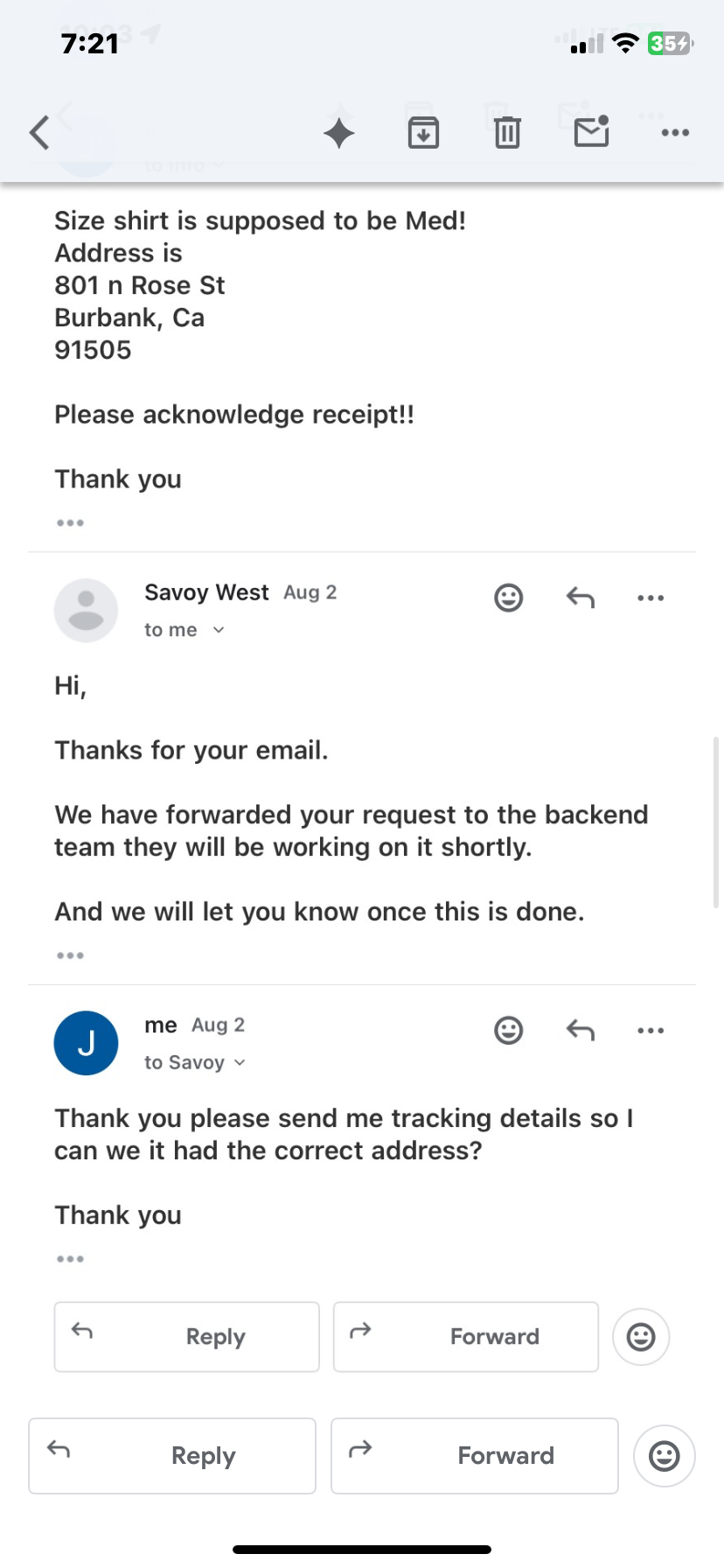Show trimmed content below Burbank address message
This screenshot has width=724, height=1568.
[x=70, y=523]
